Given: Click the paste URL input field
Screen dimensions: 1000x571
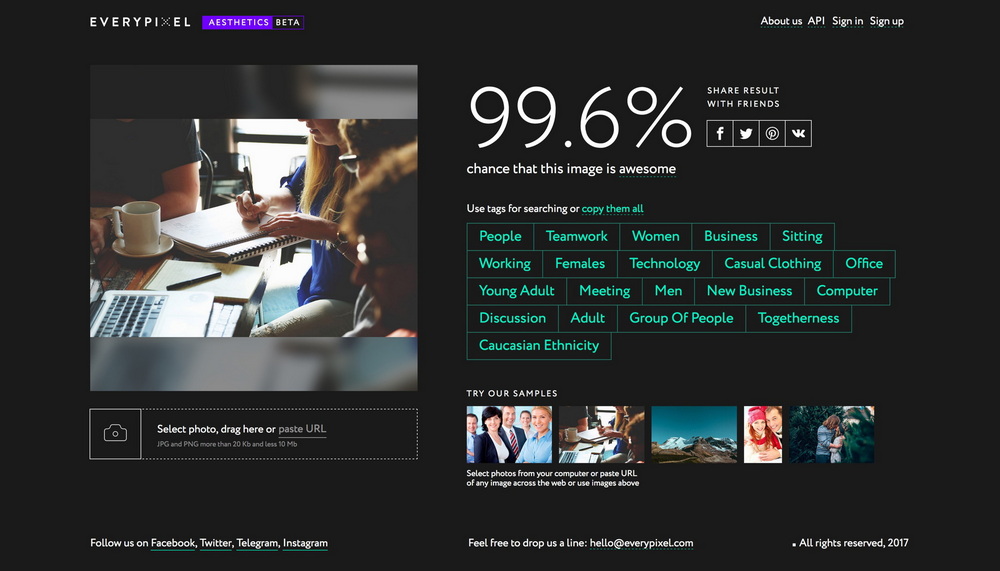Looking at the screenshot, I should tap(302, 429).
